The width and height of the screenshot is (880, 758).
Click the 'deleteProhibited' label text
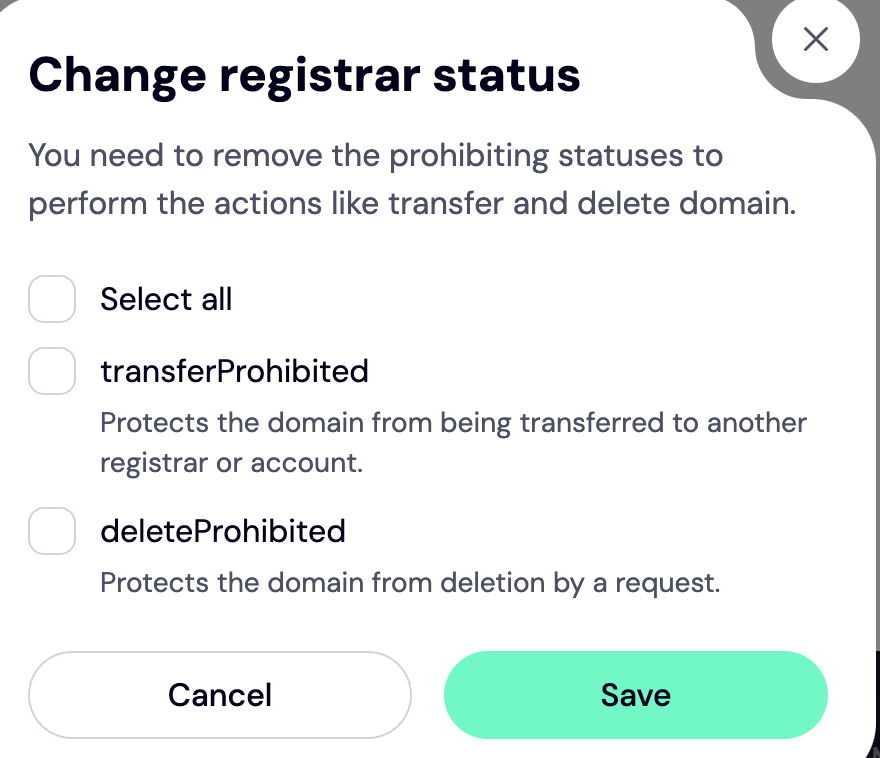(223, 530)
